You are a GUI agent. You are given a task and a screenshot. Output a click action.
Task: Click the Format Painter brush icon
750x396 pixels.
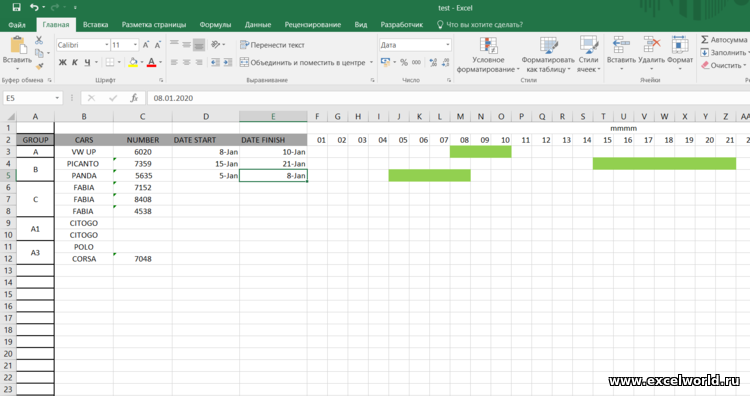(39, 65)
